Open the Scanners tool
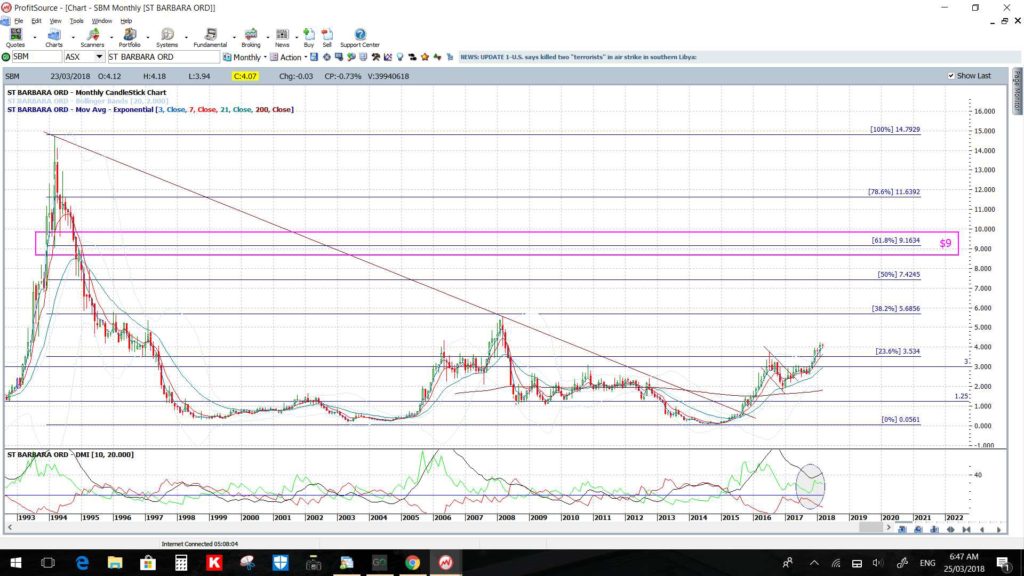The height and width of the screenshot is (576, 1024). [92, 38]
